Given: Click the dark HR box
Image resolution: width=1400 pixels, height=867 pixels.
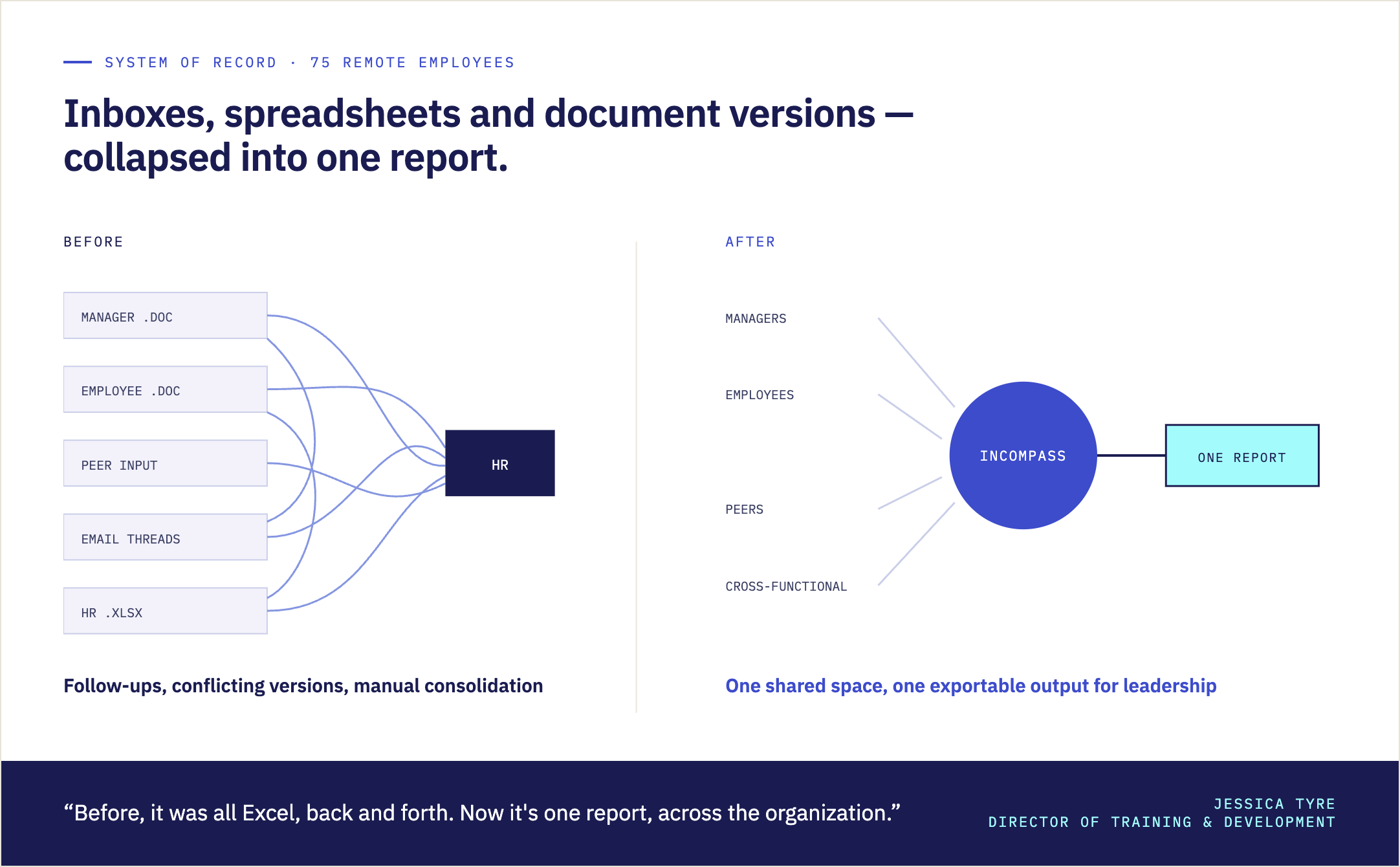Looking at the screenshot, I should pos(500,463).
